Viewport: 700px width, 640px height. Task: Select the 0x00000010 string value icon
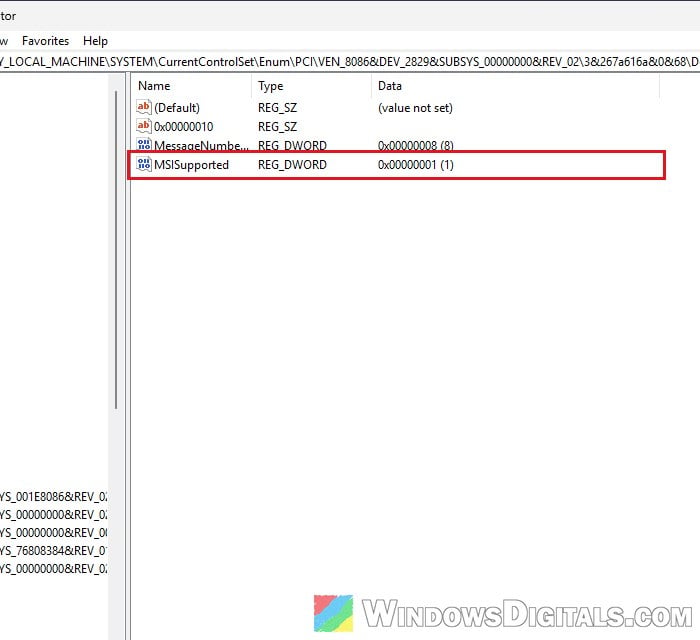click(143, 126)
